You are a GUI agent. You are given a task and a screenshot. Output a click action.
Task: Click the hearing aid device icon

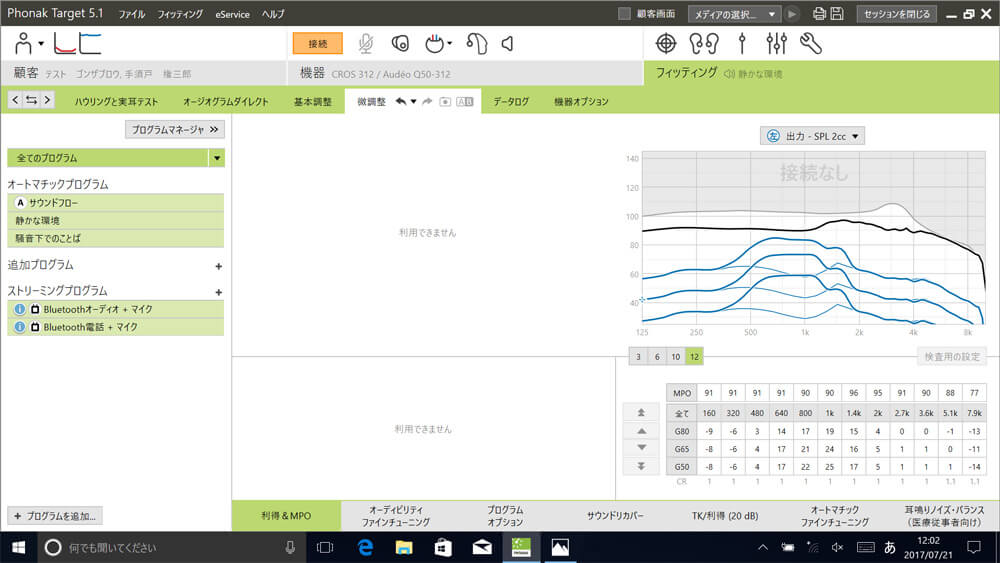click(400, 43)
